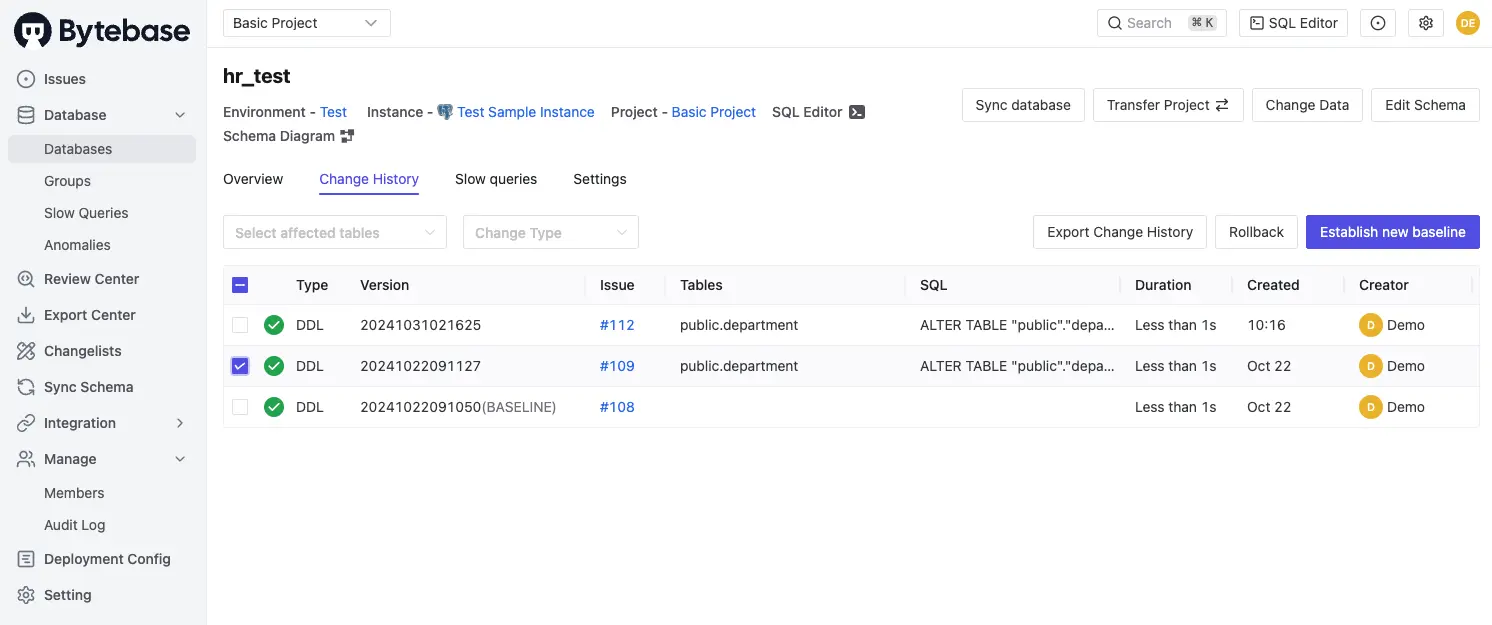Switch to the Slow queries tab
Image resolution: width=1492 pixels, height=625 pixels.
pos(496,179)
